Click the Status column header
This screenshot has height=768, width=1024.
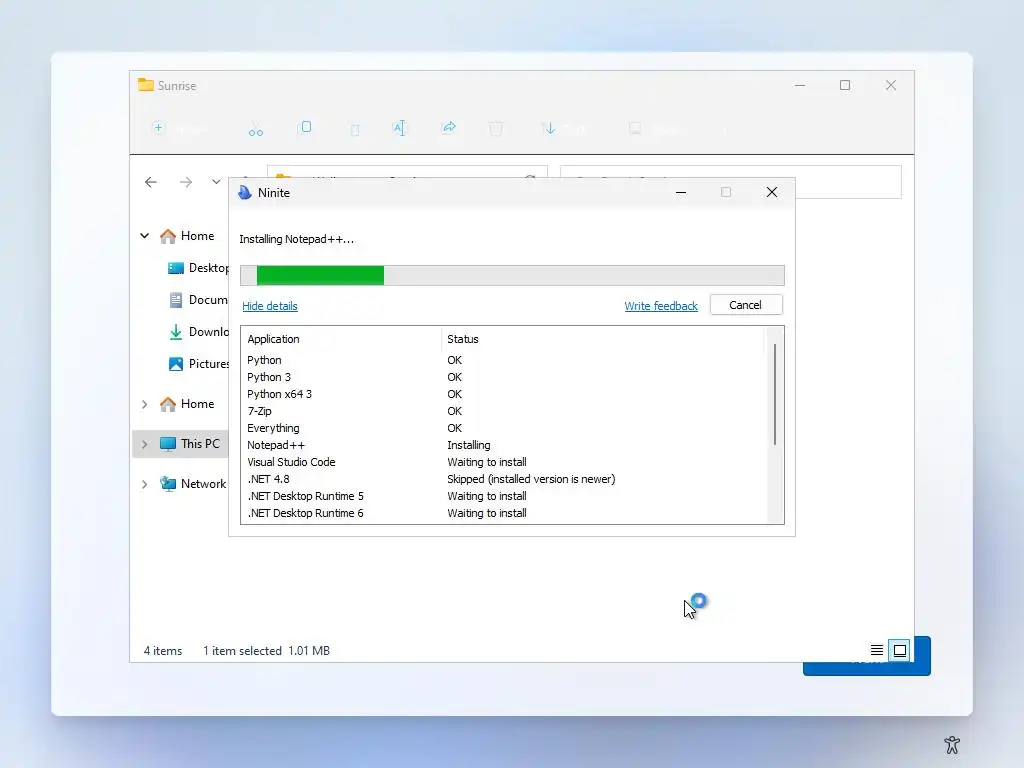pos(462,339)
